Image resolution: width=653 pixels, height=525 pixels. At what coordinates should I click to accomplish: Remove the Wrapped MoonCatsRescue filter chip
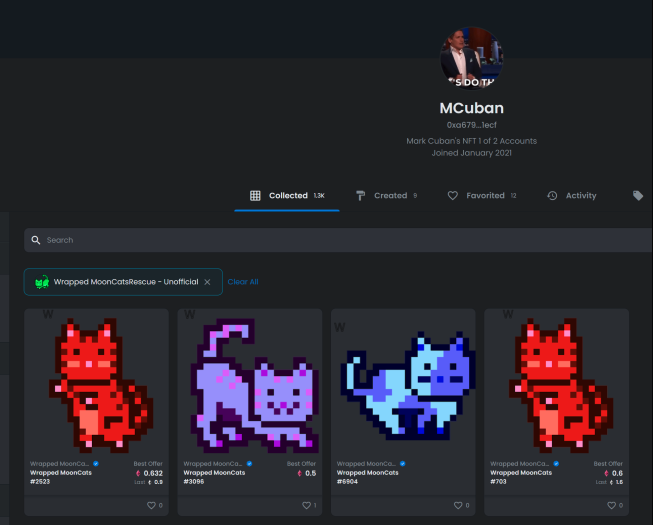207,282
